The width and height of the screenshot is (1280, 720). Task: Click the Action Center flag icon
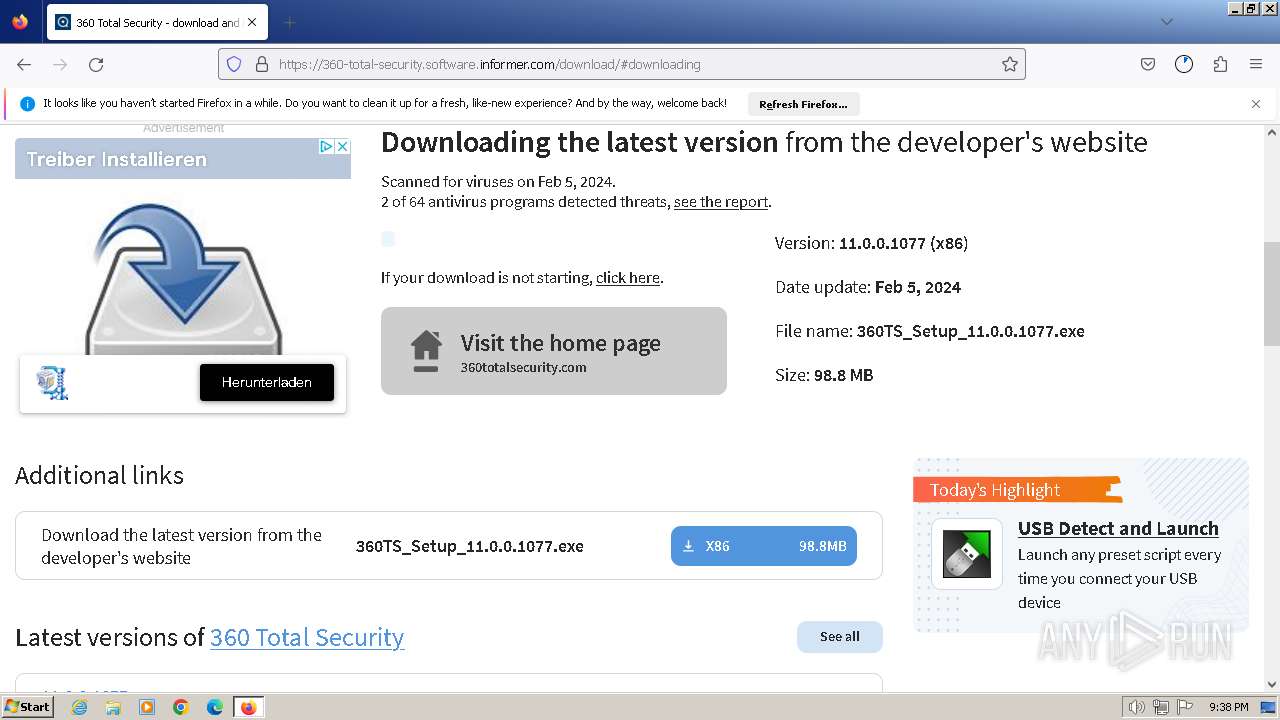[1185, 707]
